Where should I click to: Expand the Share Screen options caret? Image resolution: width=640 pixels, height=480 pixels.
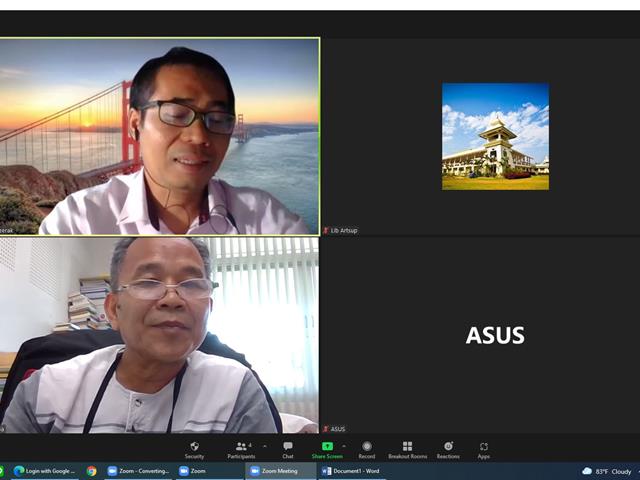(x=344, y=446)
